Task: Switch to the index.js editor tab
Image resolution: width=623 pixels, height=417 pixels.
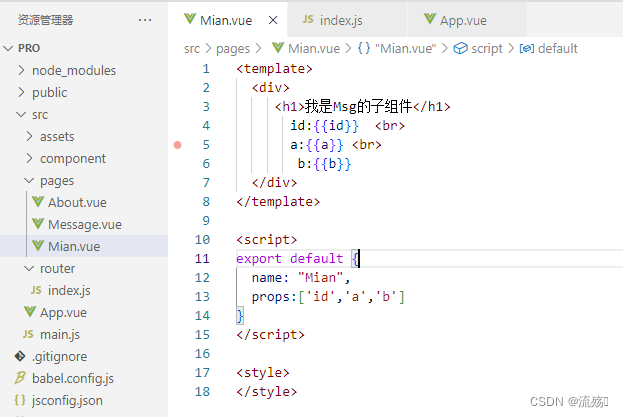Action: (x=347, y=20)
